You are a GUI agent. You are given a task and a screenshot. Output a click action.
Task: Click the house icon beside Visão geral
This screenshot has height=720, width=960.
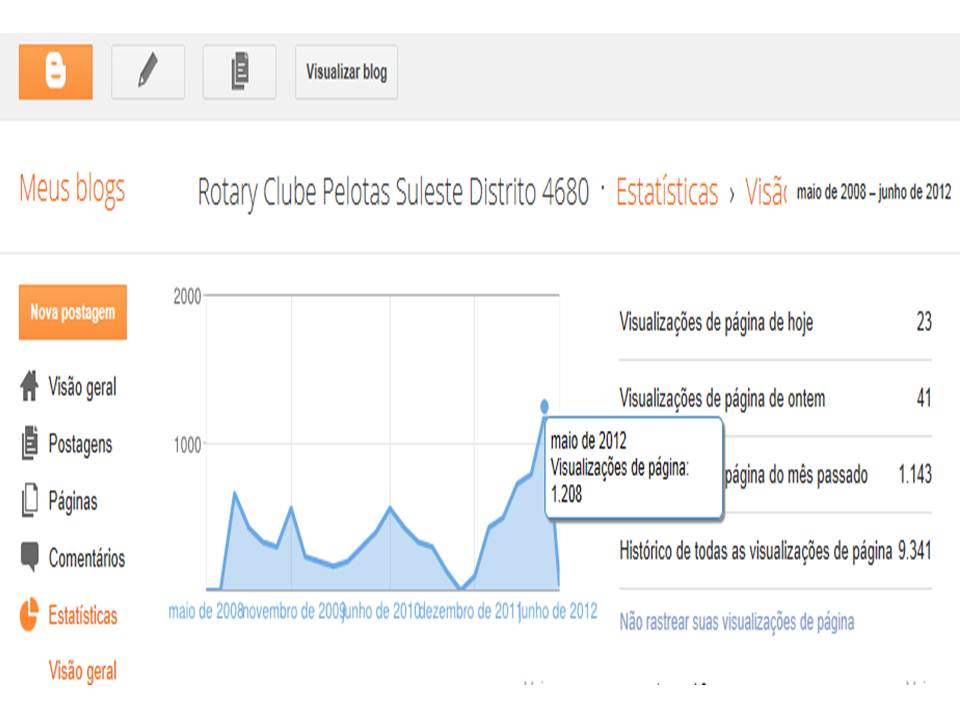(x=29, y=386)
